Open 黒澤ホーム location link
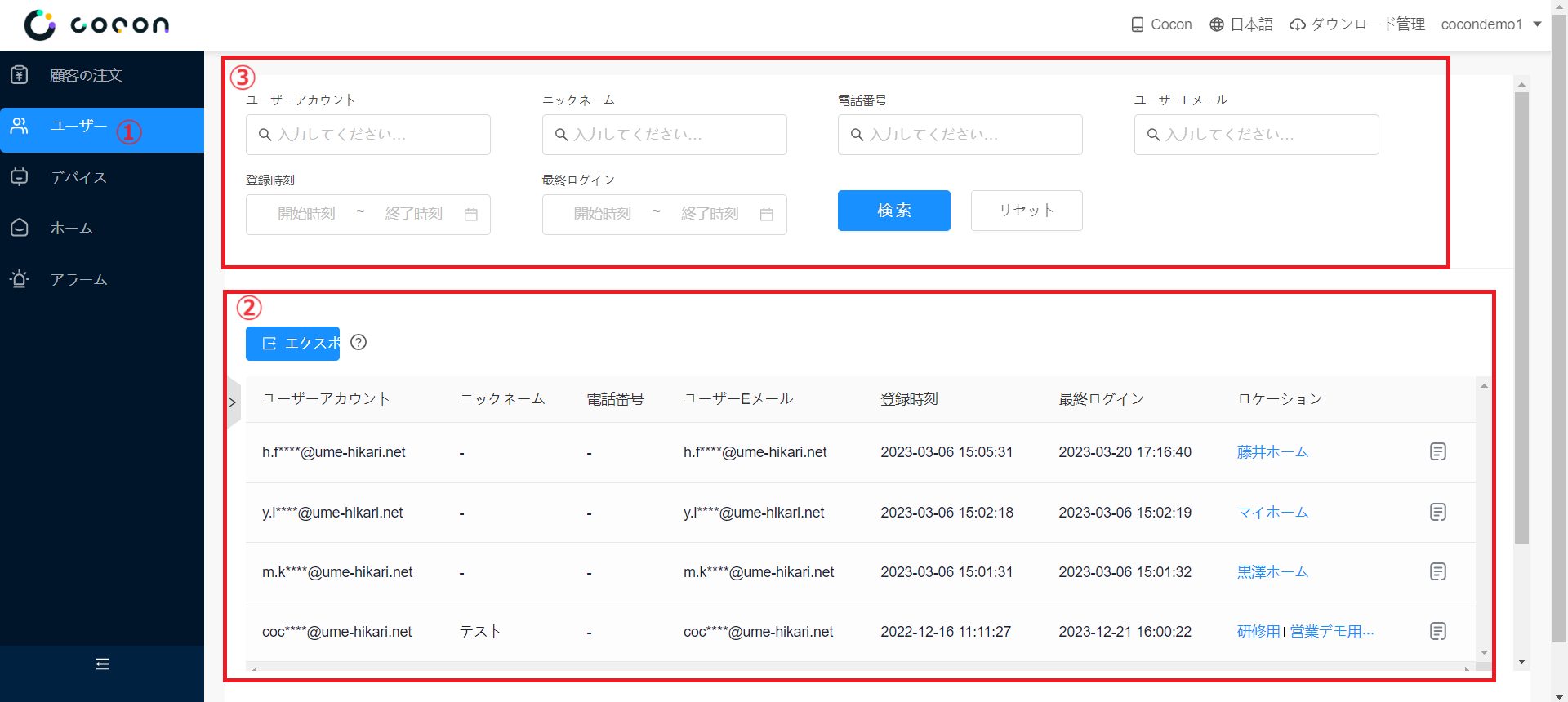The height and width of the screenshot is (702, 1568). (x=1272, y=572)
